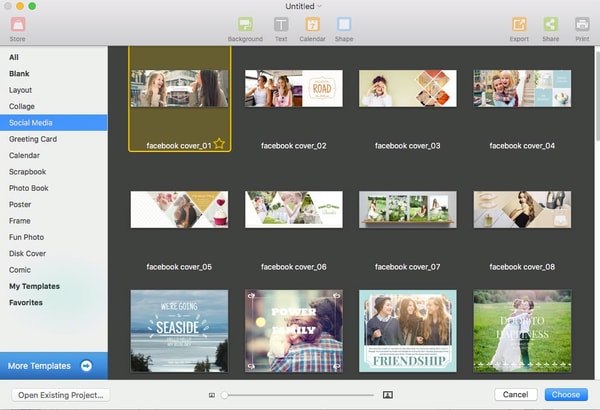Click the facebook cover_02 label
Image resolution: width=600 pixels, height=410 pixels.
click(294, 146)
